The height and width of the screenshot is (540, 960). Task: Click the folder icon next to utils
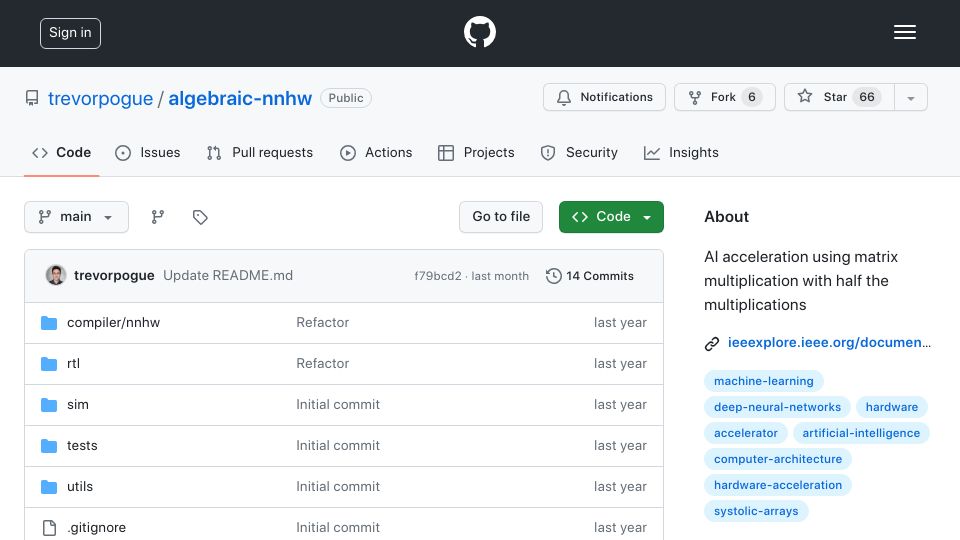click(49, 487)
